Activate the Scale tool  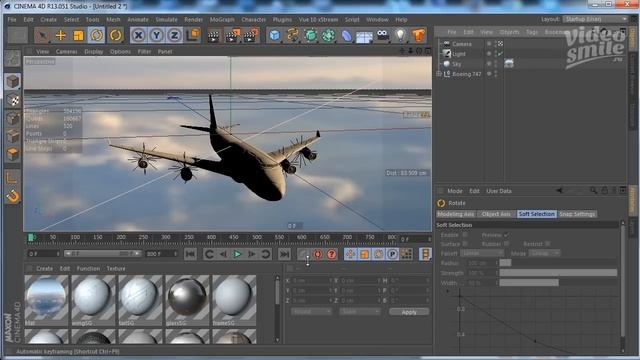click(x=78, y=36)
